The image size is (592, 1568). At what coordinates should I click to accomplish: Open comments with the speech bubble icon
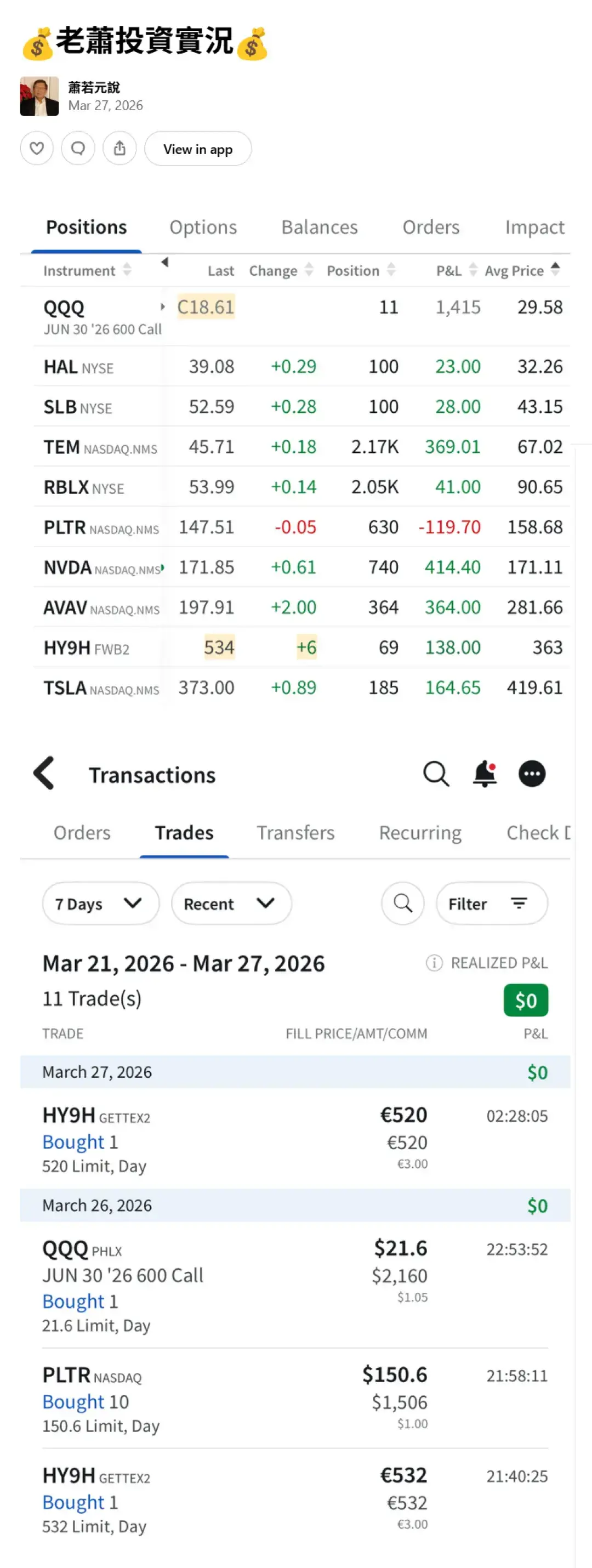[x=78, y=149]
